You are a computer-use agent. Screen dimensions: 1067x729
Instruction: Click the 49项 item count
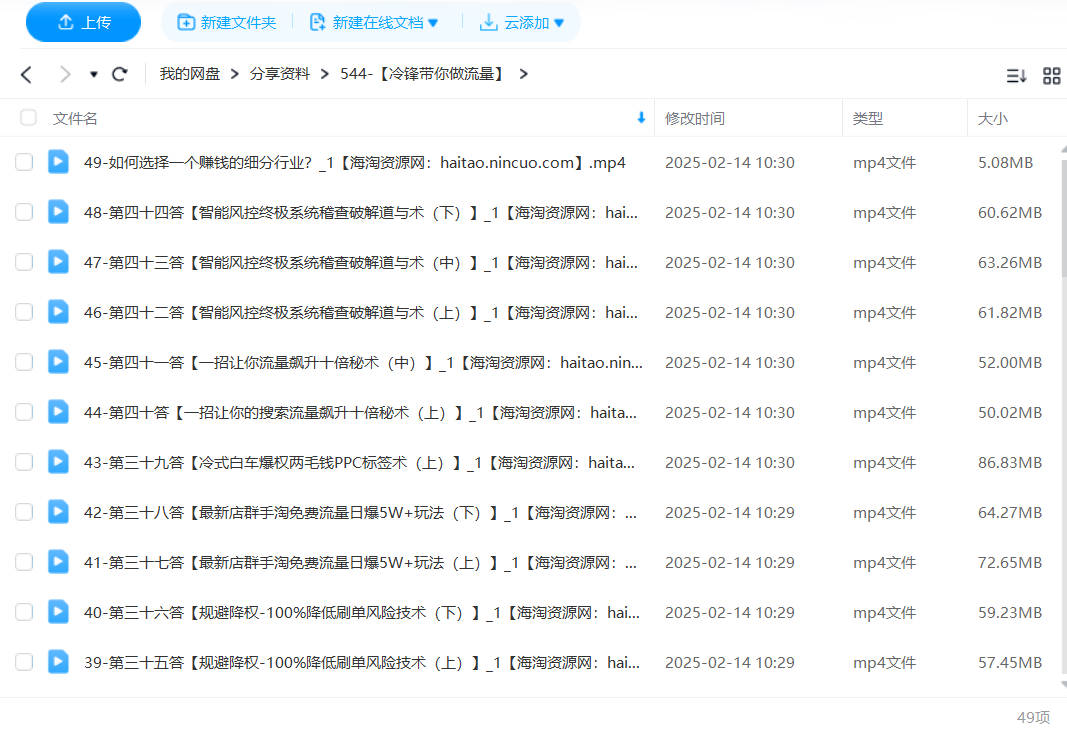coord(1033,717)
